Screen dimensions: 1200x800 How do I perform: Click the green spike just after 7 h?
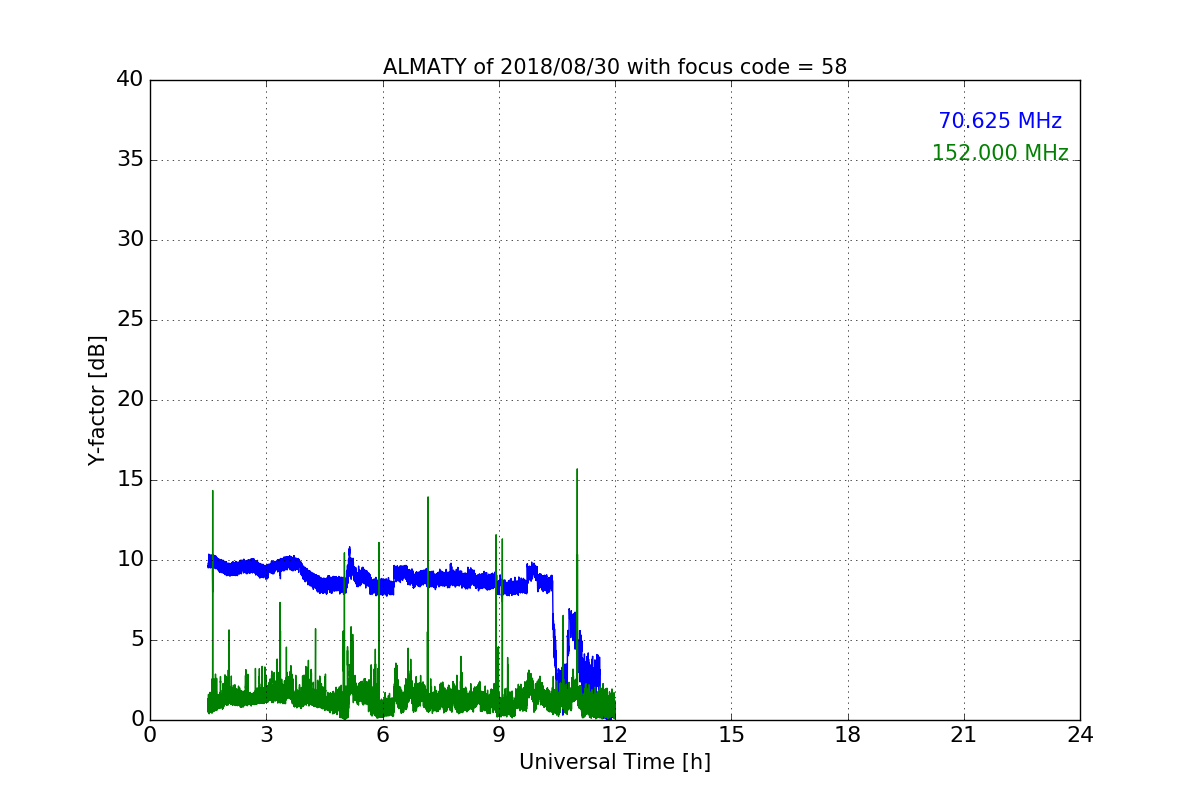(x=428, y=595)
